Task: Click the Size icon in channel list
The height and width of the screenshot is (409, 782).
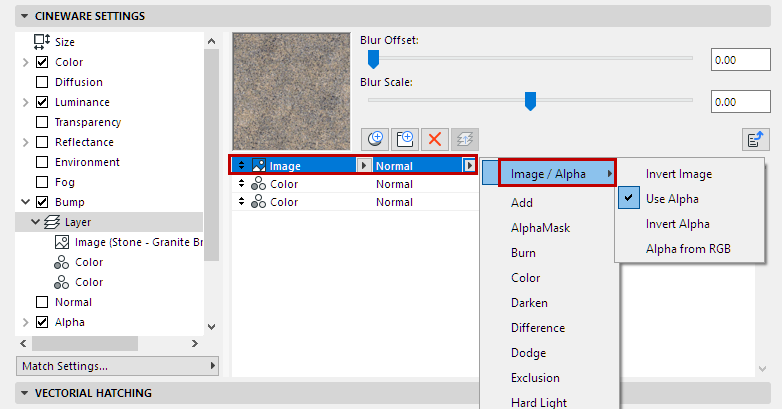Action: click(x=41, y=42)
